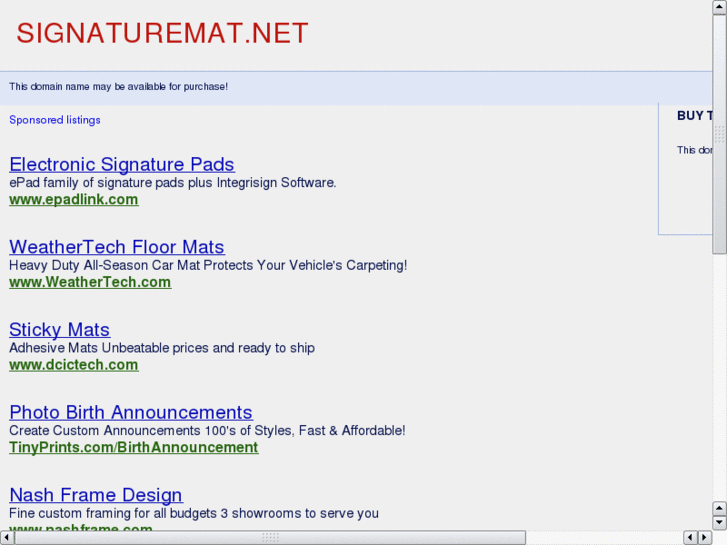Click the ePad family description text
Screen dimensions: 727x545
172,183
